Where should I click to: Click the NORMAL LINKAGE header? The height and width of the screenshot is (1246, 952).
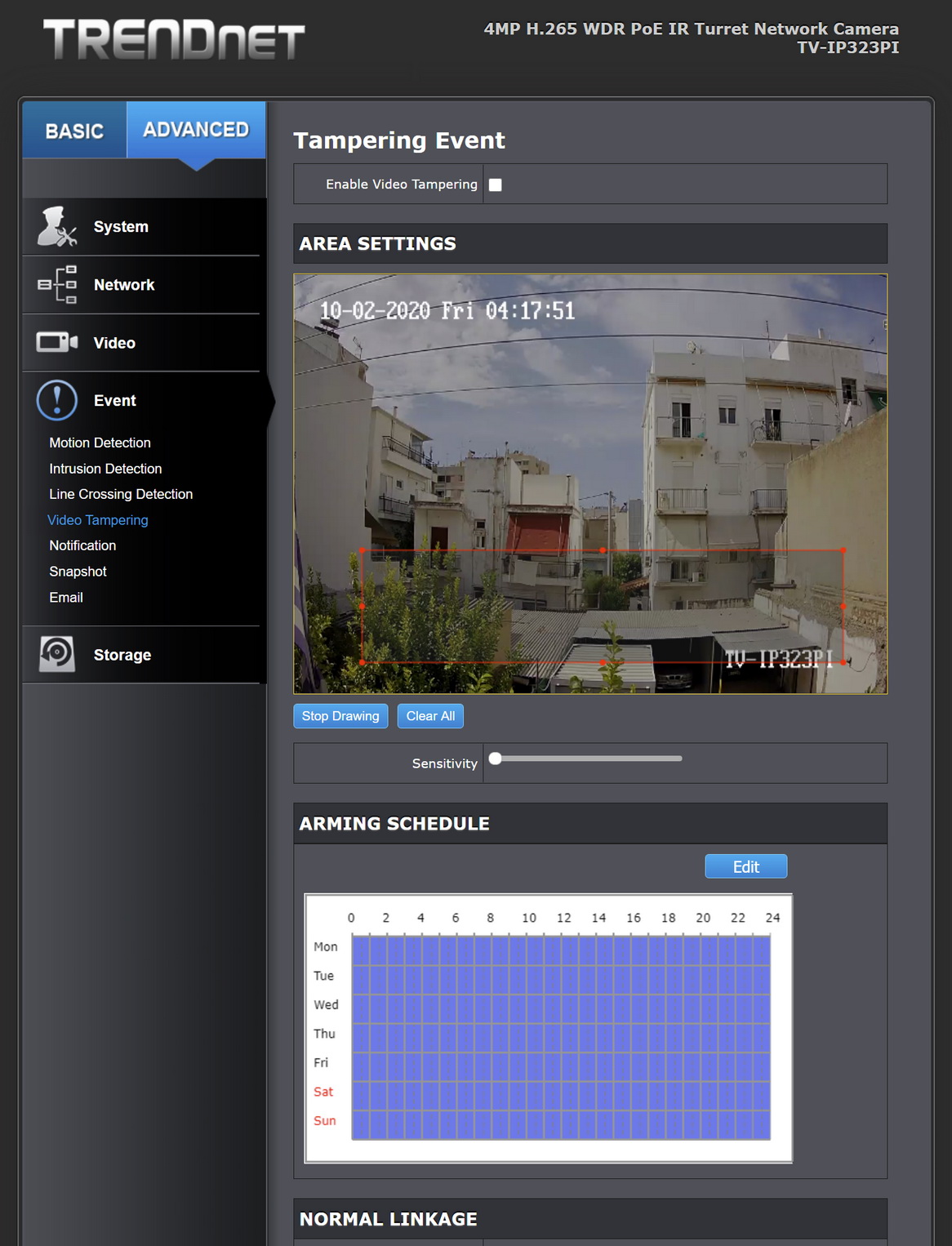point(388,1219)
